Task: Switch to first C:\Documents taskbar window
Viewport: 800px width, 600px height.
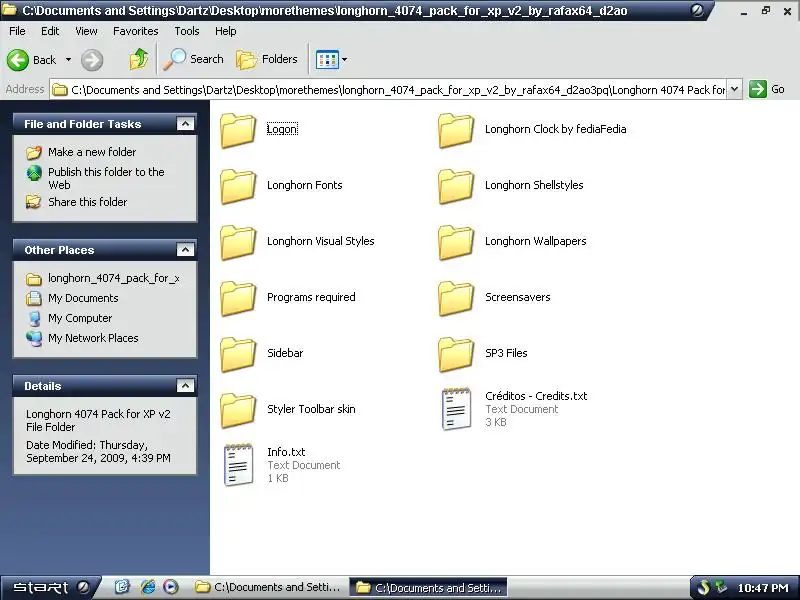Action: (268, 587)
